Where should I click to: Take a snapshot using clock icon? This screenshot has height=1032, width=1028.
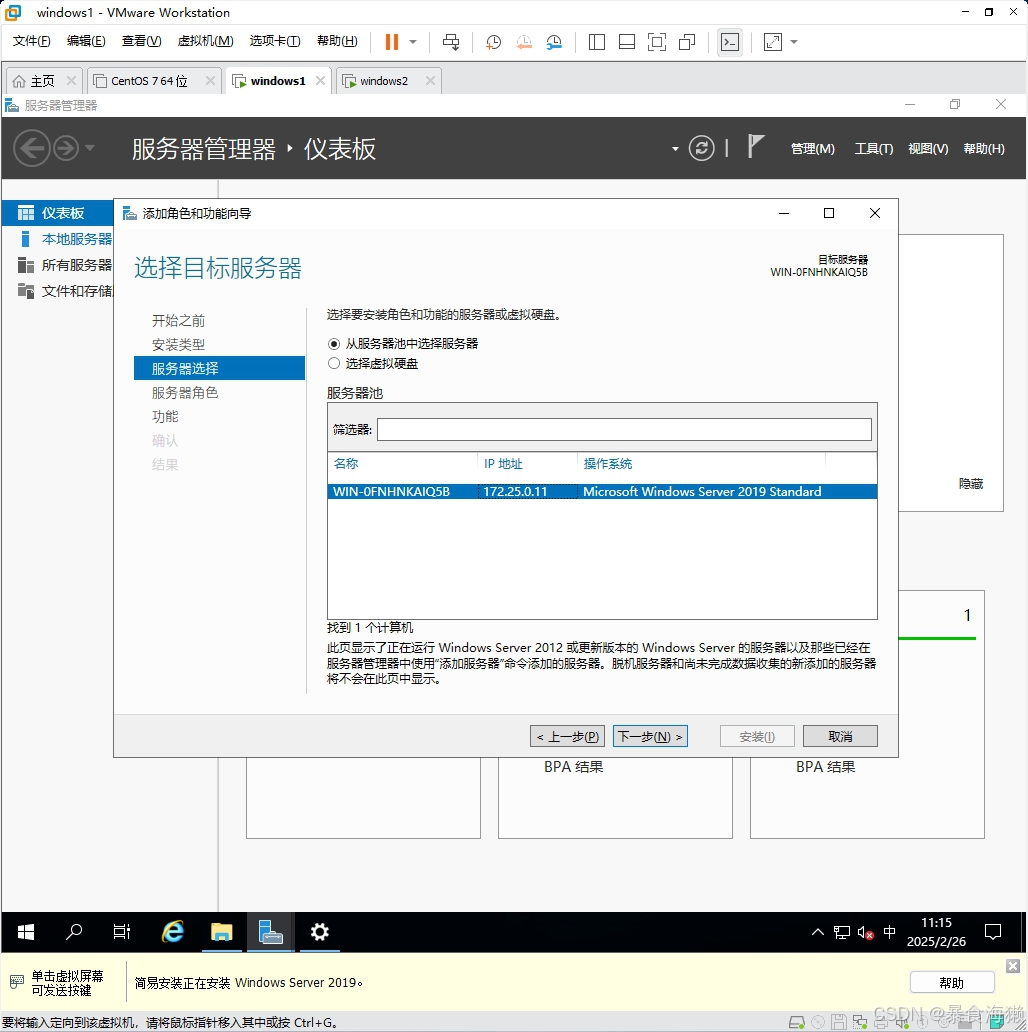(493, 41)
